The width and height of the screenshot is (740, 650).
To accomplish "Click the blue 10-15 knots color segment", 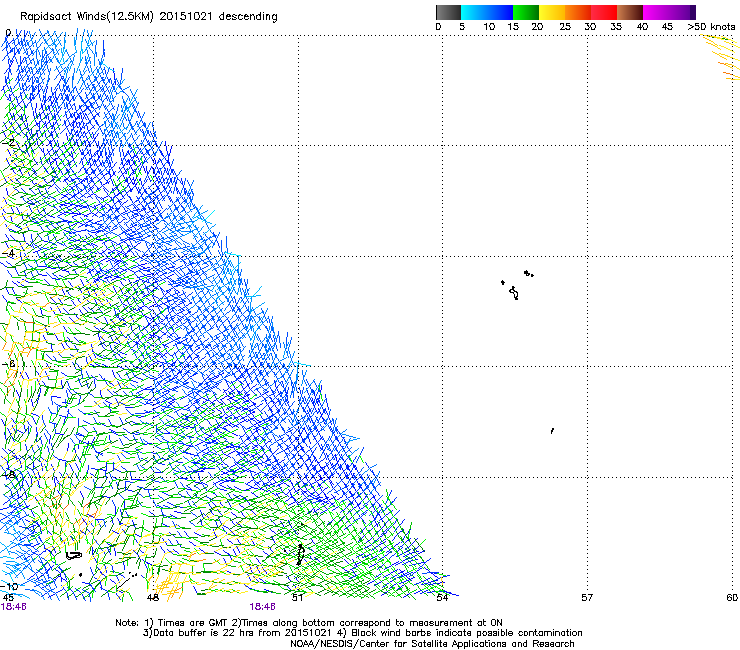I will click(x=500, y=12).
